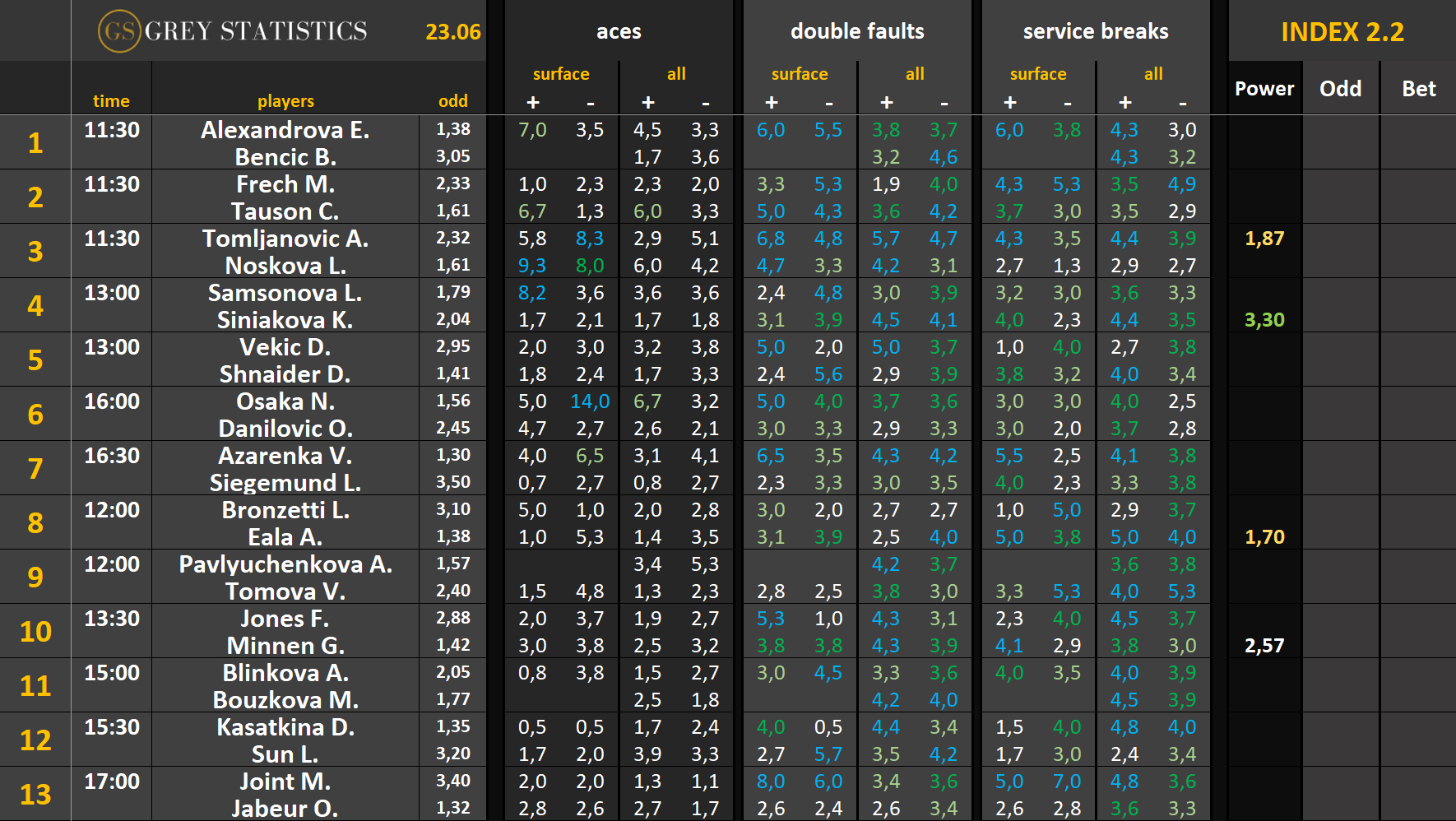Click the yellow odd column header
The height and width of the screenshot is (821, 1456).
coord(452,101)
